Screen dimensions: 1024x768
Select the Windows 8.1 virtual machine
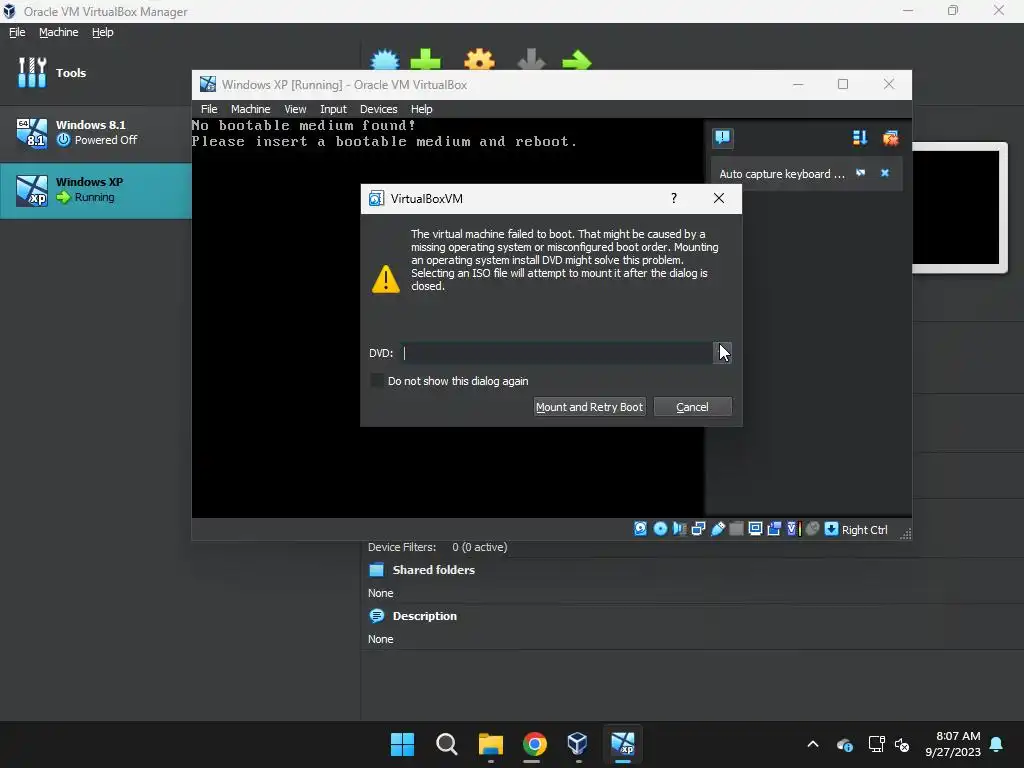tap(95, 133)
